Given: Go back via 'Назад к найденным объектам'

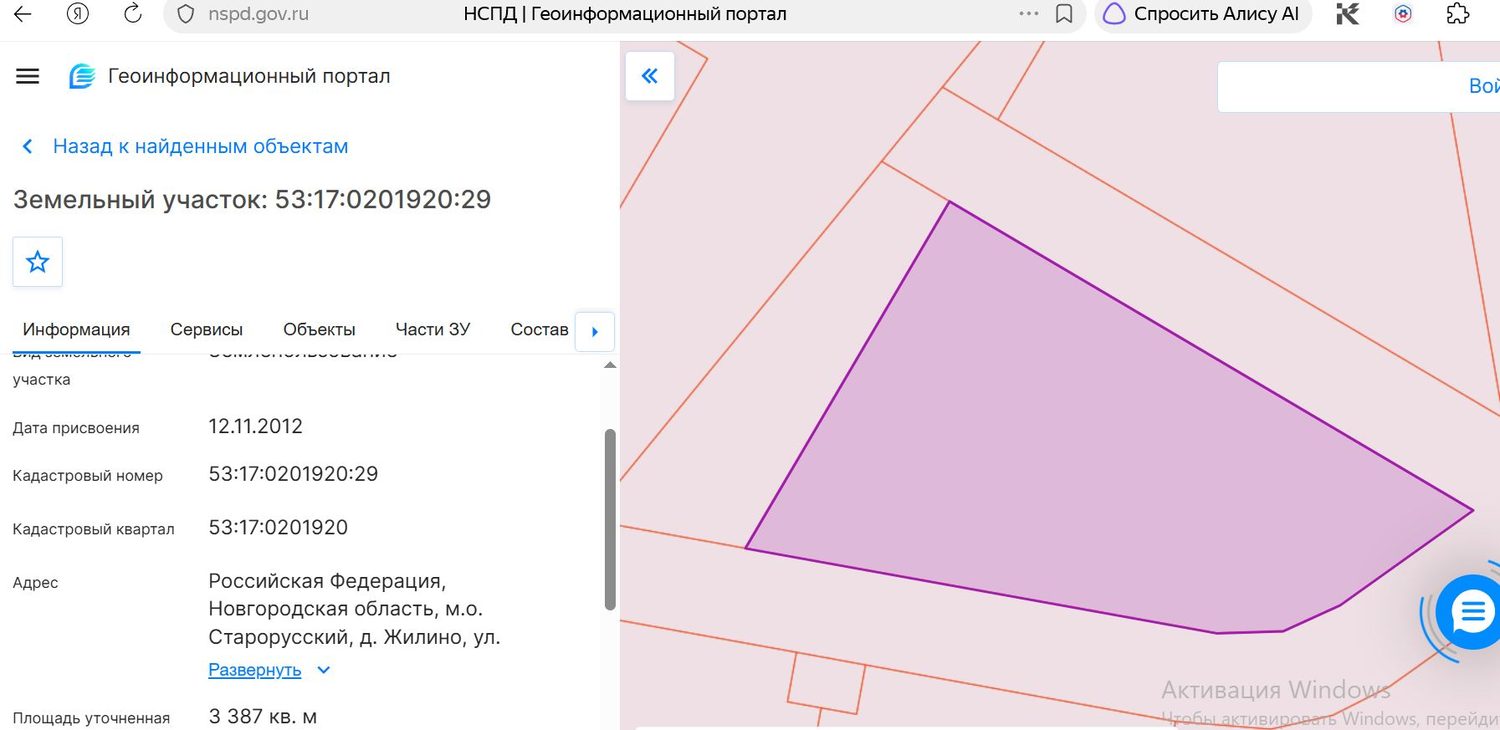Looking at the screenshot, I should click(x=185, y=146).
